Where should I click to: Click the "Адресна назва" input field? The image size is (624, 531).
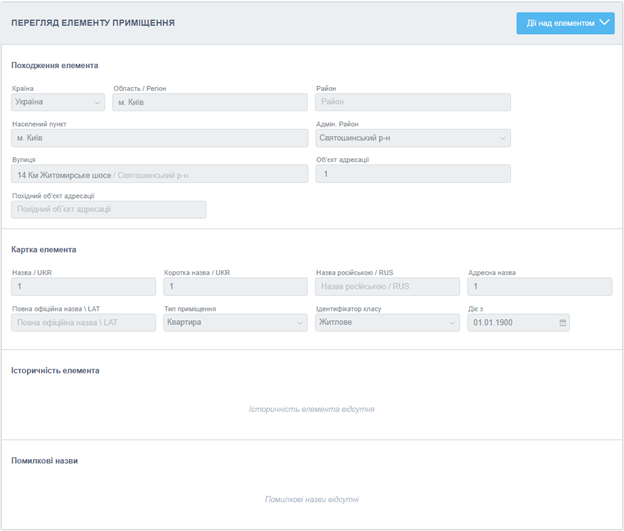[539, 287]
